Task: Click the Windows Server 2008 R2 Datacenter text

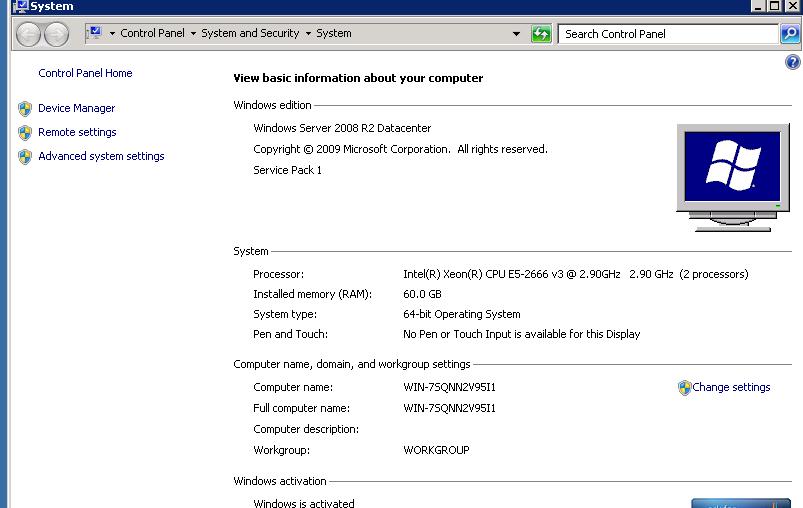Action: click(342, 128)
